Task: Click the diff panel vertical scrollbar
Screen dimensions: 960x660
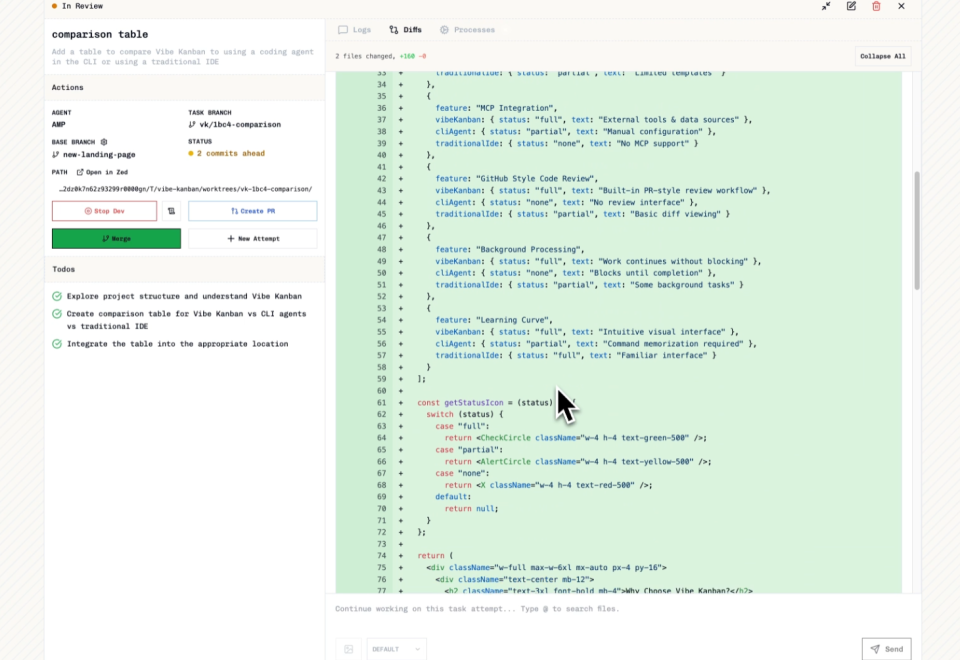Action: coord(917,231)
